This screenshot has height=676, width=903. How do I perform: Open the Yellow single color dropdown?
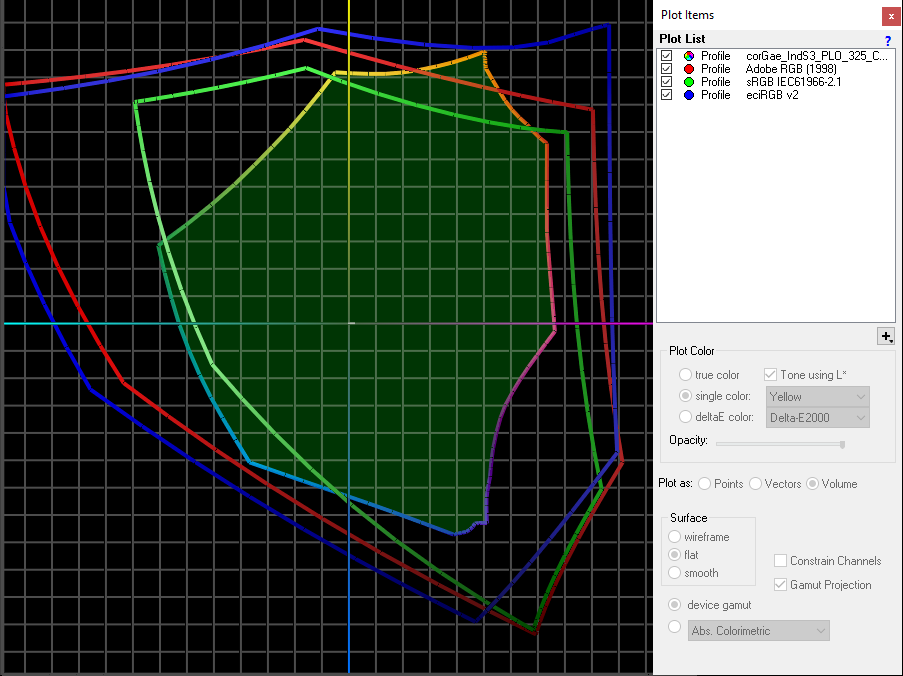pyautogui.click(x=818, y=397)
